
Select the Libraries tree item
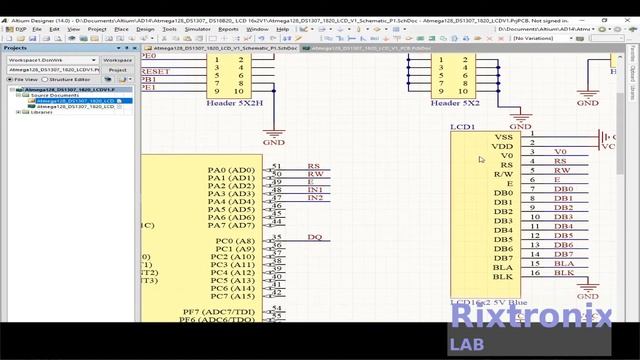41,112
